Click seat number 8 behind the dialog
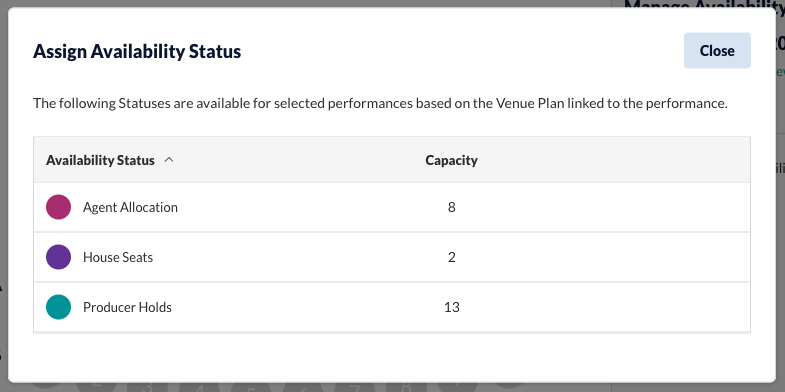Image resolution: width=785 pixels, height=392 pixels. [x=406, y=387]
